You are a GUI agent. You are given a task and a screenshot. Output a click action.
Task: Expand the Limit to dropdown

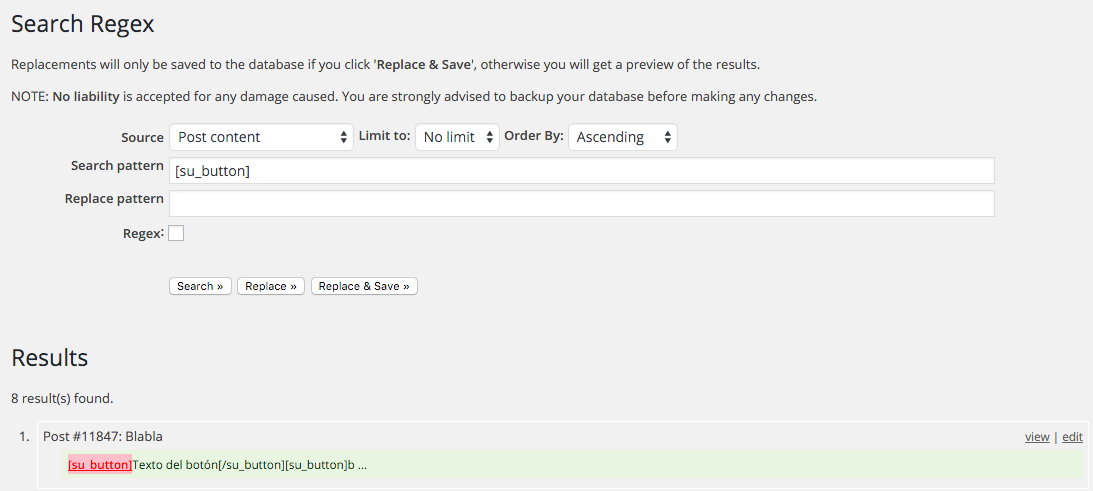click(x=457, y=137)
